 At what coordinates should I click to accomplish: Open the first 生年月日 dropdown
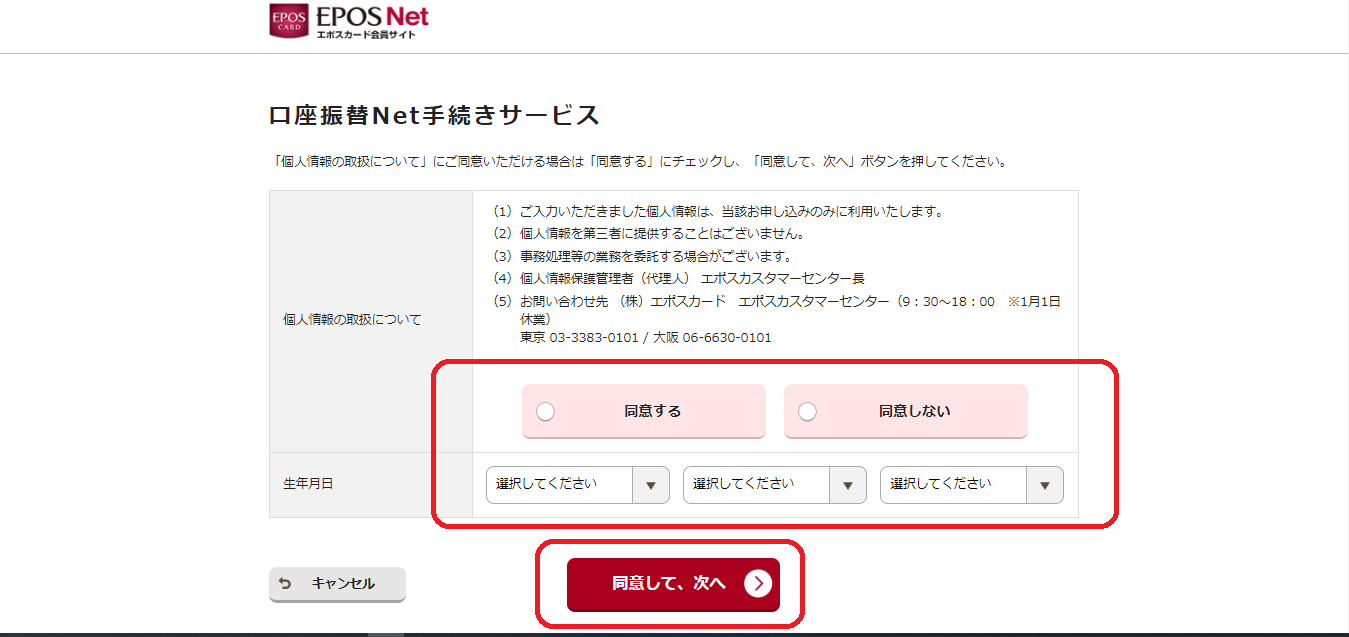click(x=577, y=484)
